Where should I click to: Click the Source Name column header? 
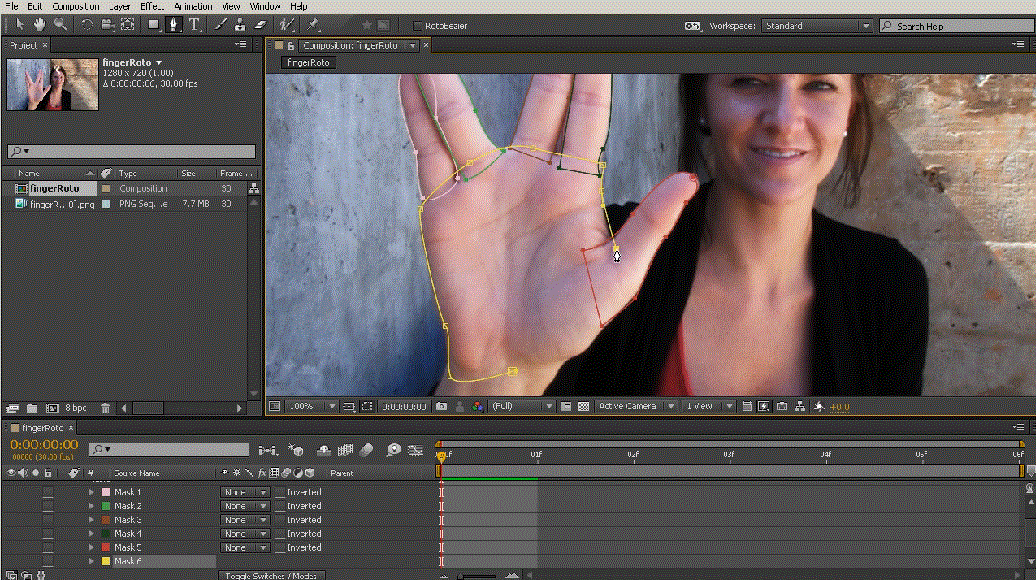tap(137, 473)
